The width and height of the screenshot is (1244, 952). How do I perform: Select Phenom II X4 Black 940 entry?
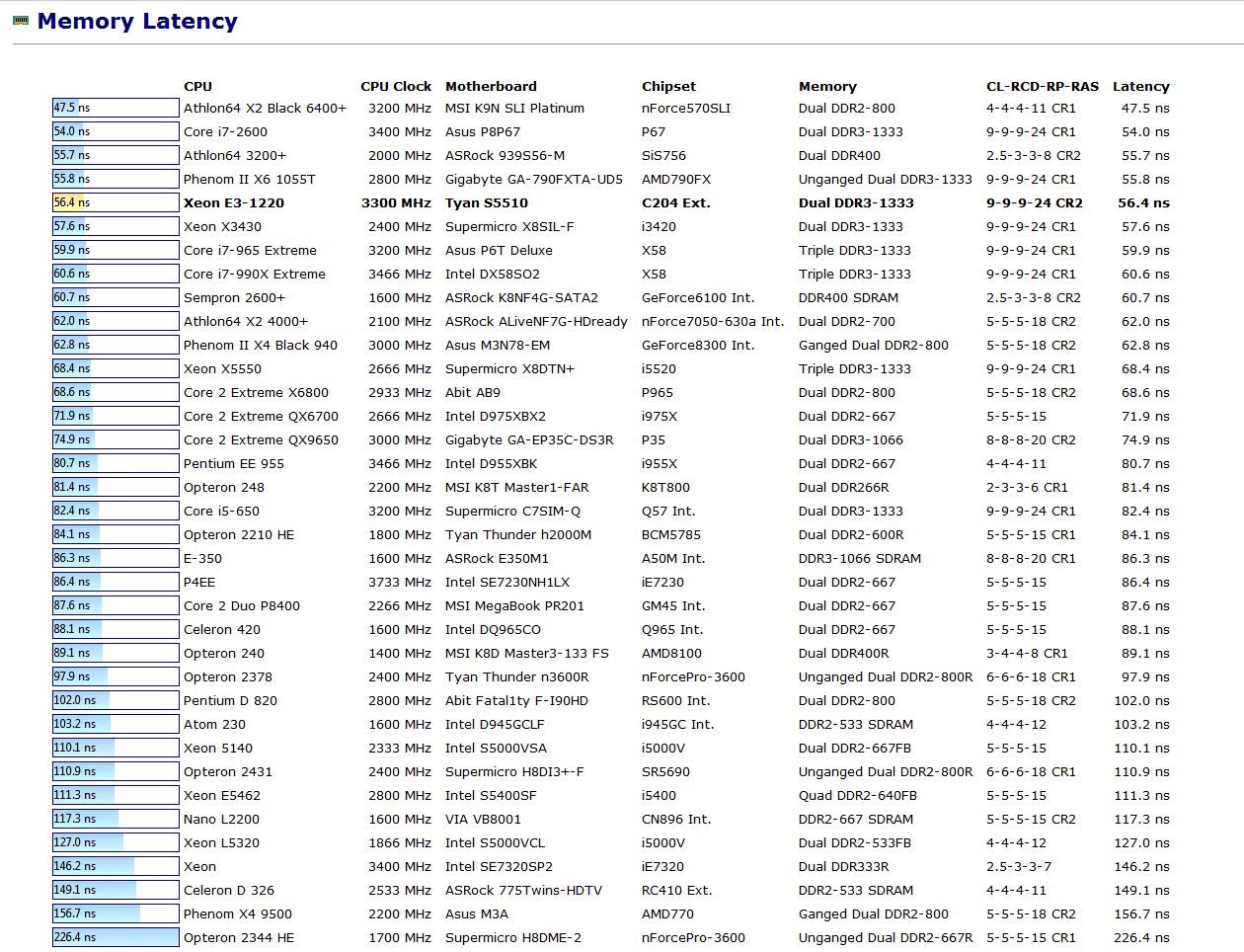(261, 345)
